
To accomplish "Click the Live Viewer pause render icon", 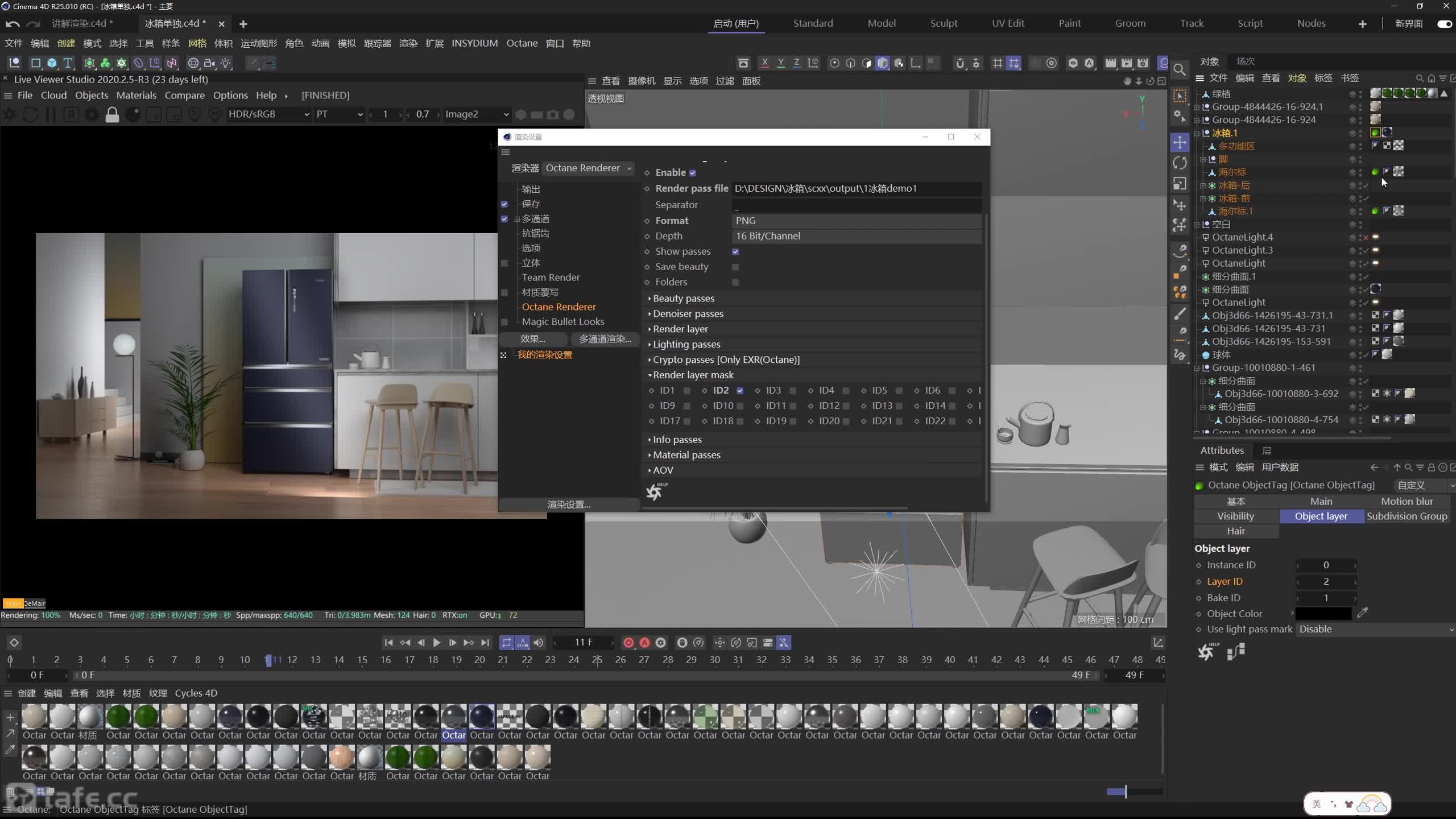I will 51,114.
